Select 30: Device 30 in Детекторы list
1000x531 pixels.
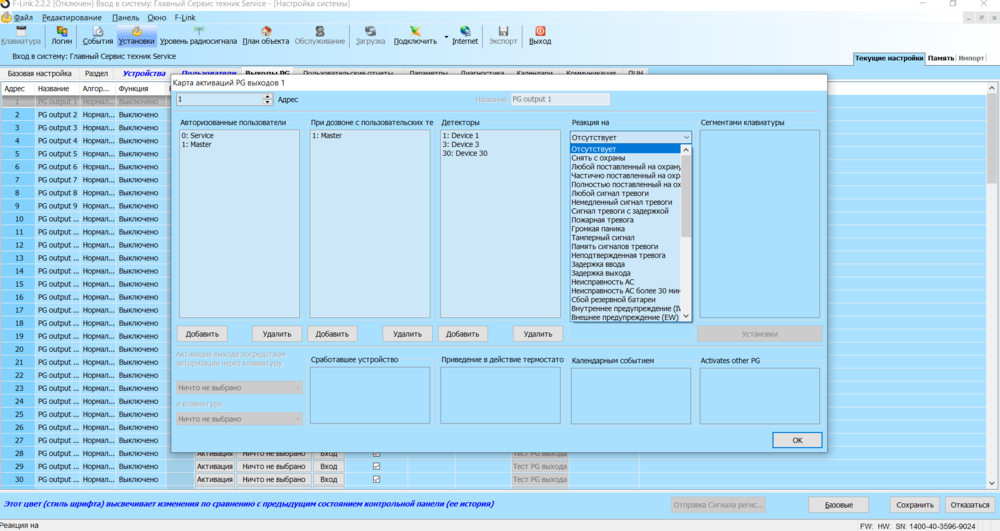(465, 153)
